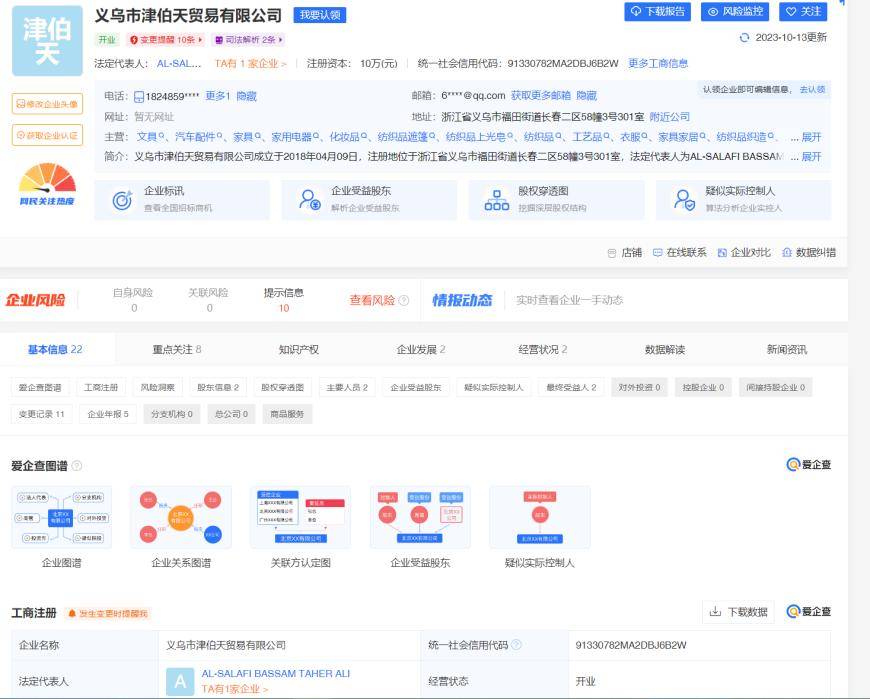Open the 股权穿透图 hierarchy icon card

pyautogui.click(x=557, y=200)
